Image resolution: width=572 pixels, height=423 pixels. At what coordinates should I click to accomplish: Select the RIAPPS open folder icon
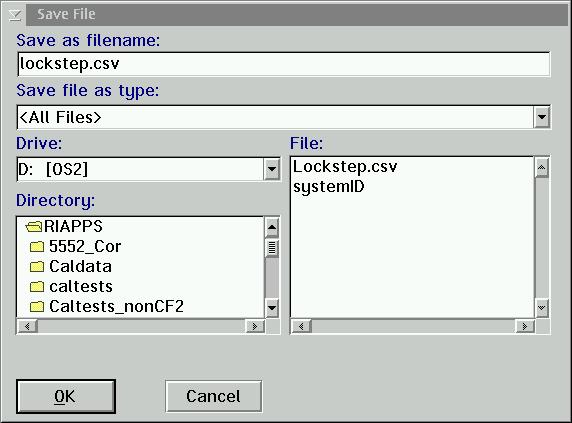34,227
